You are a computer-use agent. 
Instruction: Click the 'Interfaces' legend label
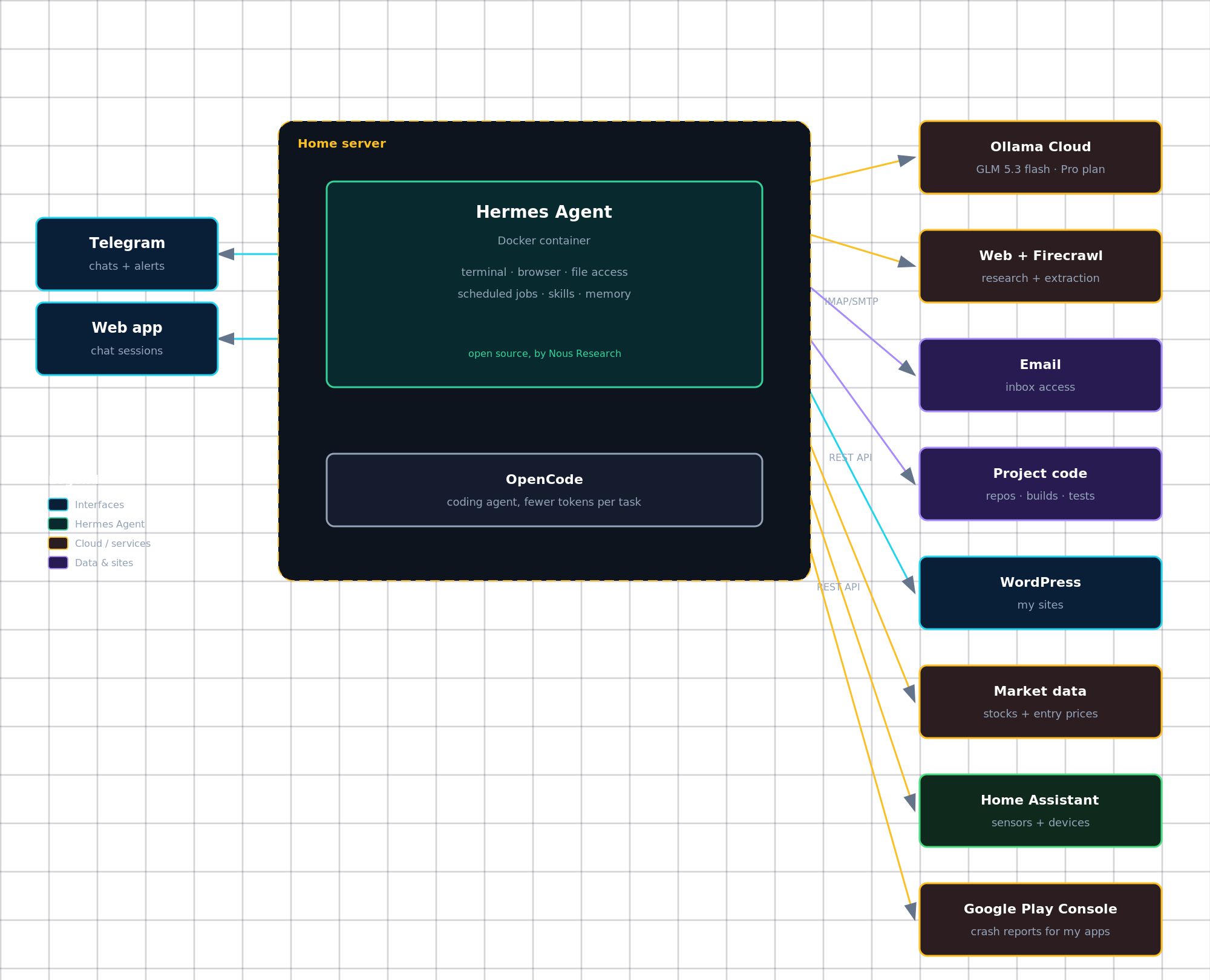click(99, 505)
